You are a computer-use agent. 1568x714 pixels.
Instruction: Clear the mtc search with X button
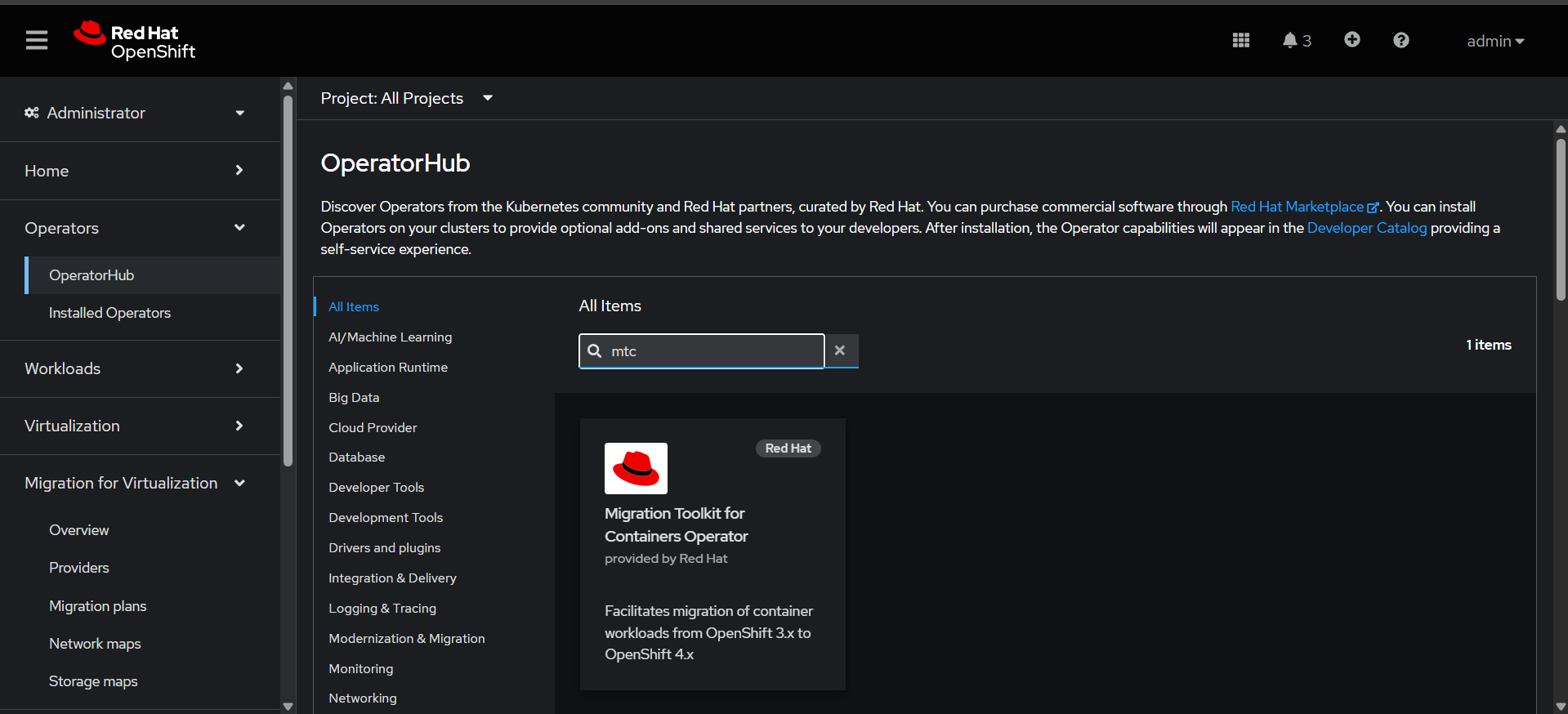840,350
